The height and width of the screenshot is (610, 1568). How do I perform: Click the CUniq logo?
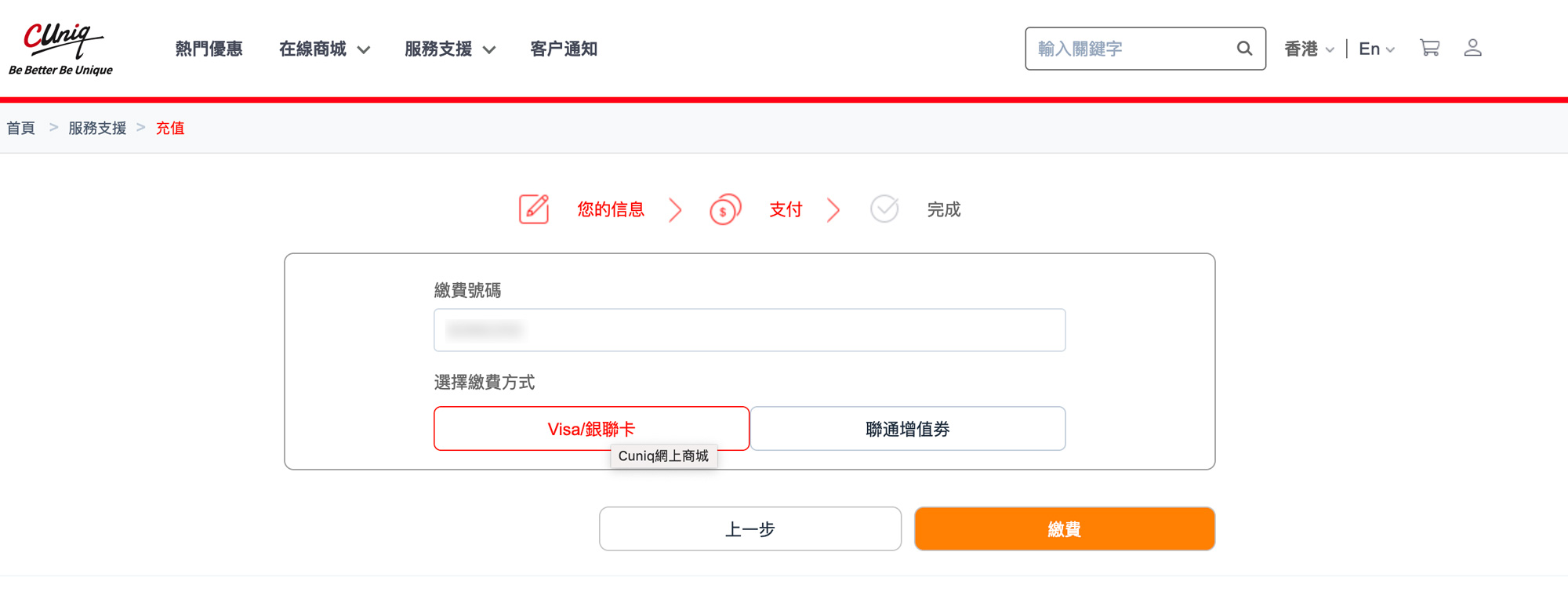(x=61, y=49)
